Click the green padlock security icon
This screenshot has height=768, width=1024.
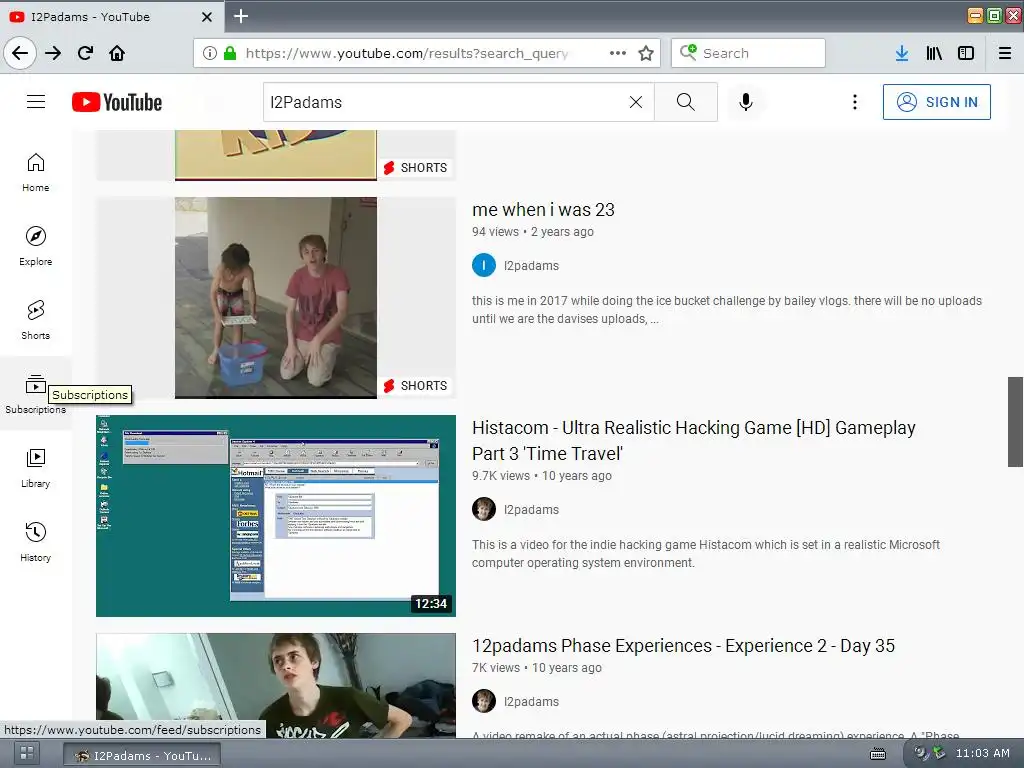point(230,53)
